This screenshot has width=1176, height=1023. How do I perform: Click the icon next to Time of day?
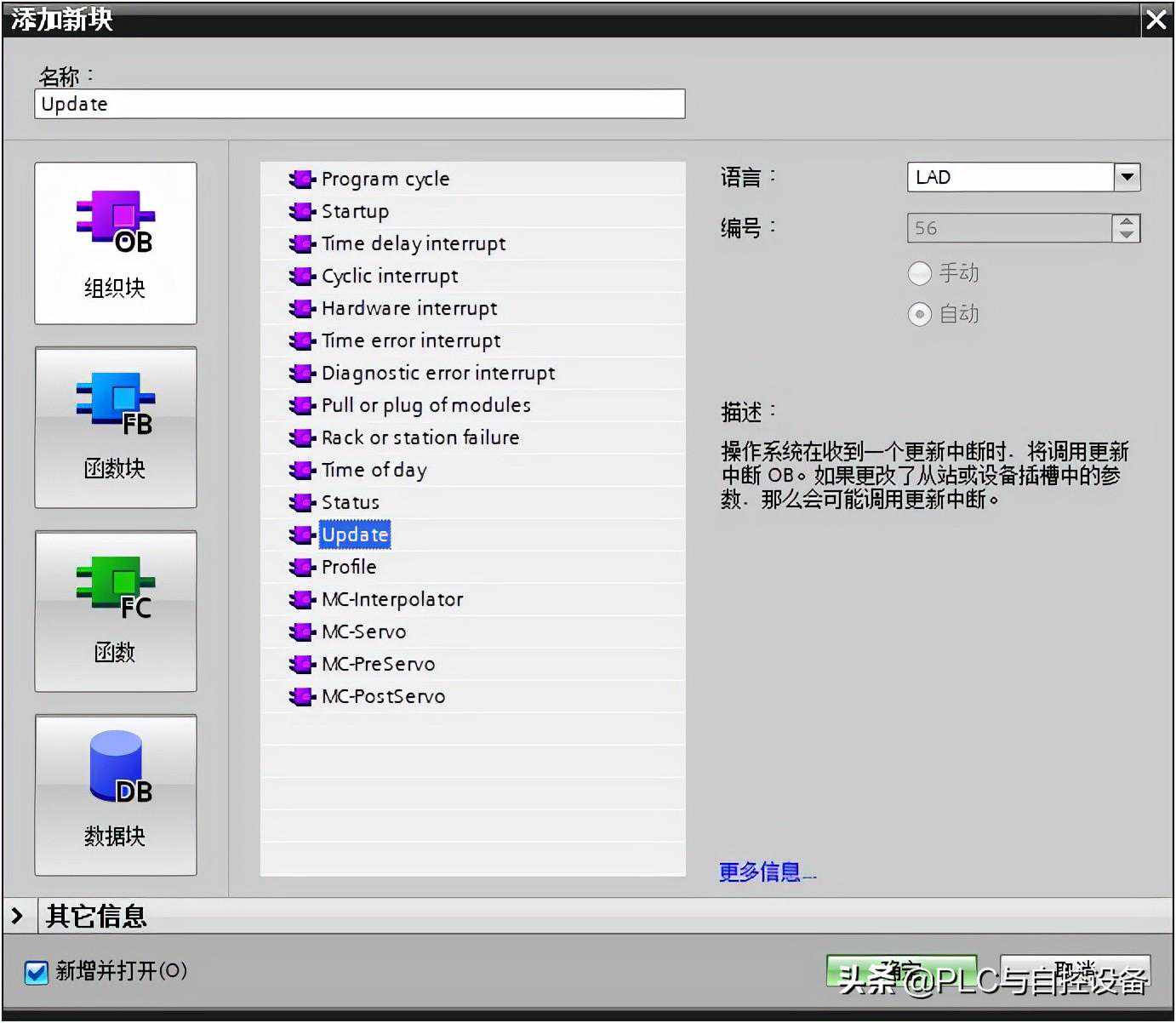click(301, 470)
